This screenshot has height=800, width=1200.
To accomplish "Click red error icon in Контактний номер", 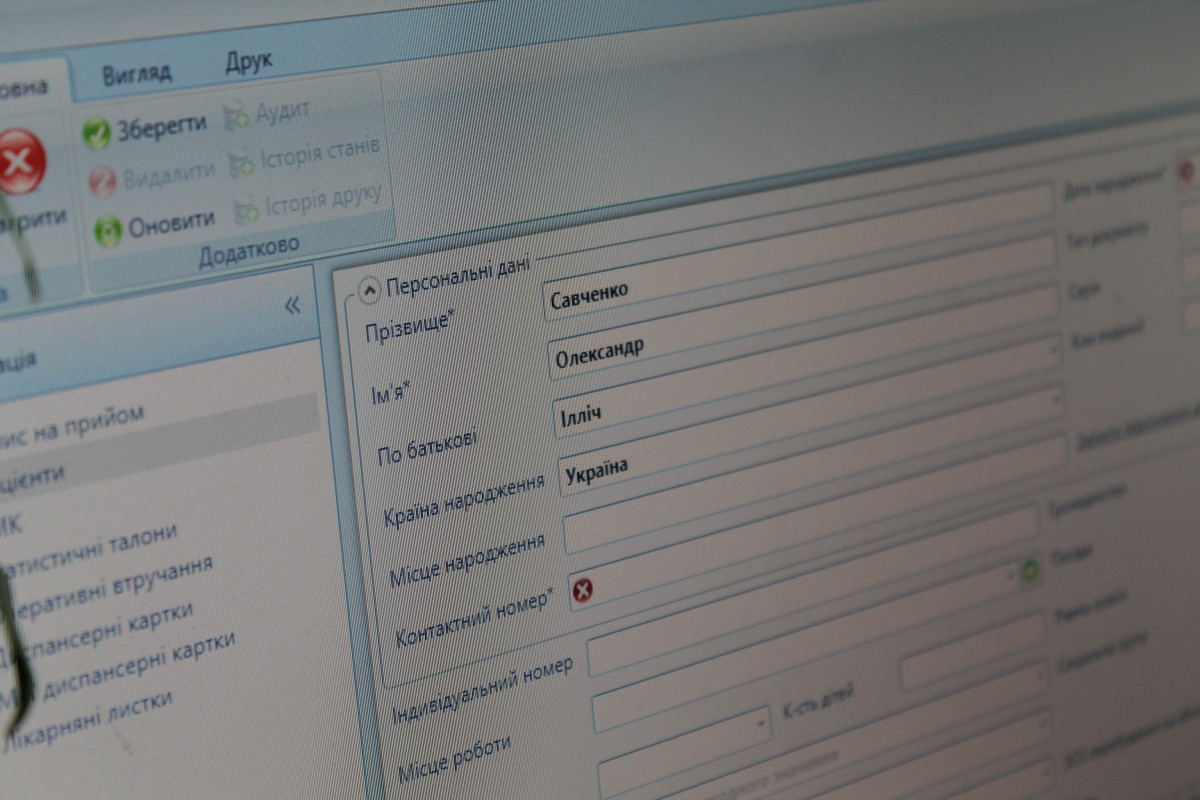I will (x=582, y=591).
